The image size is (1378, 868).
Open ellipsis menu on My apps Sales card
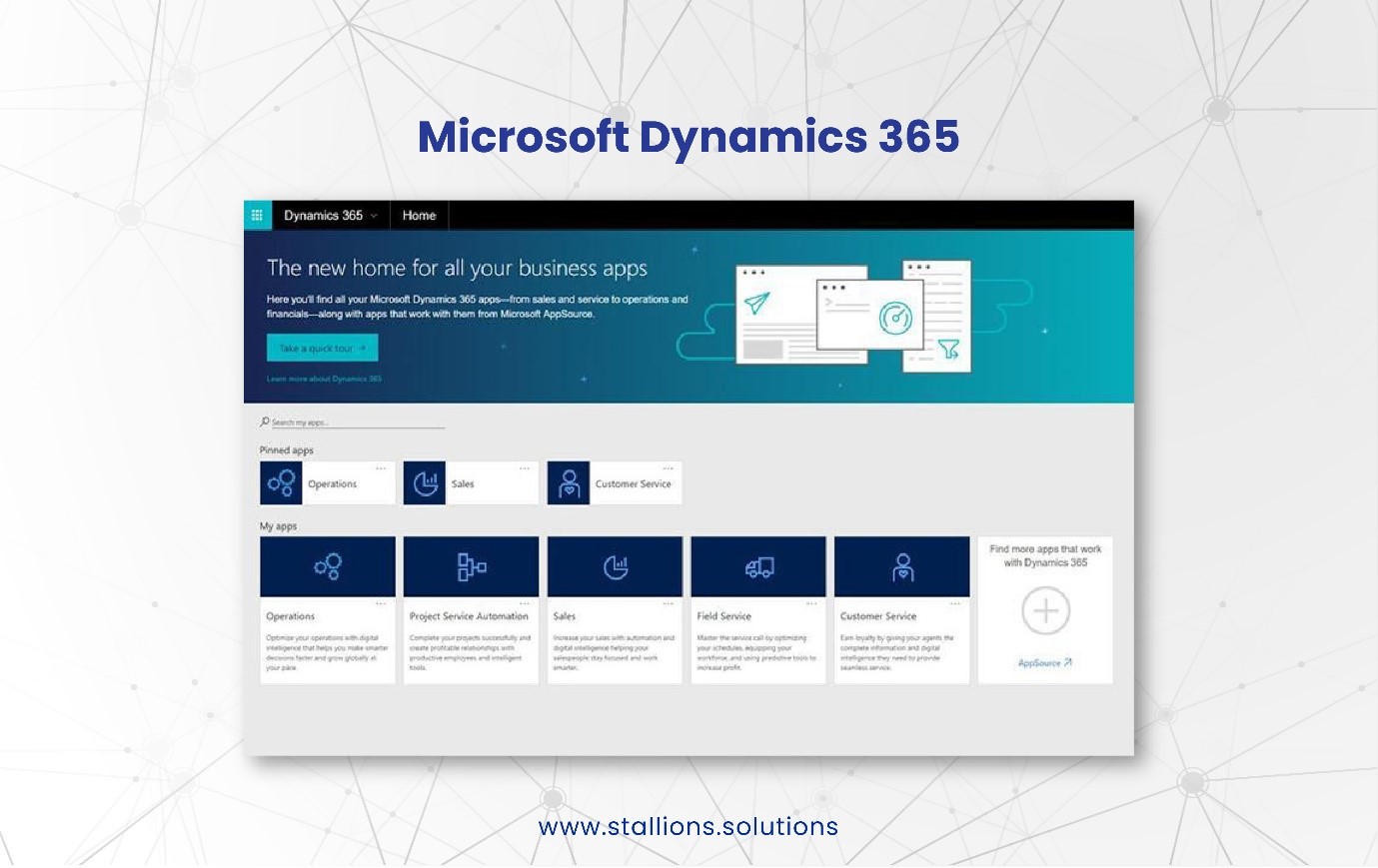(668, 604)
